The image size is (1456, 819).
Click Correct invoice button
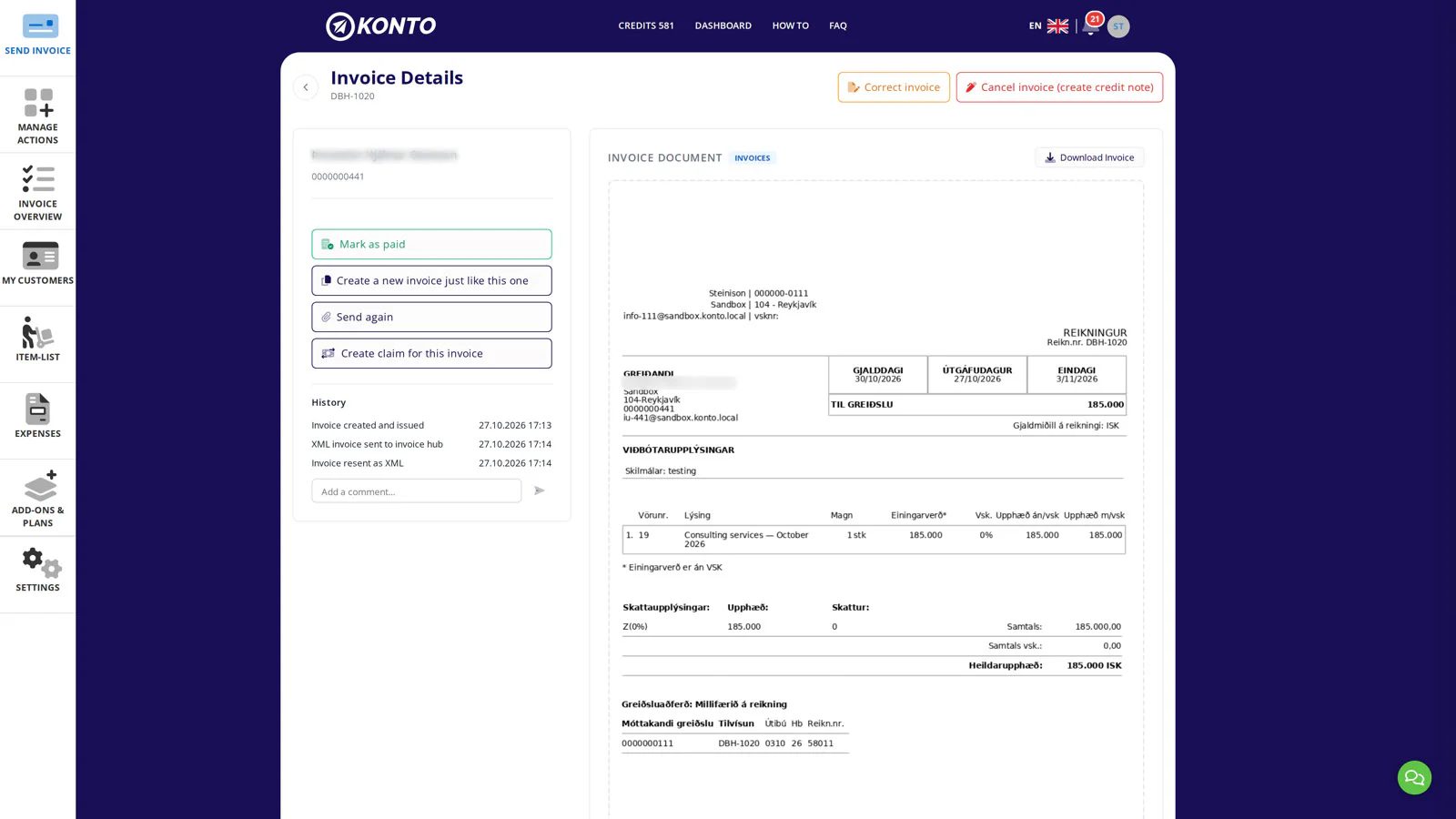[894, 87]
